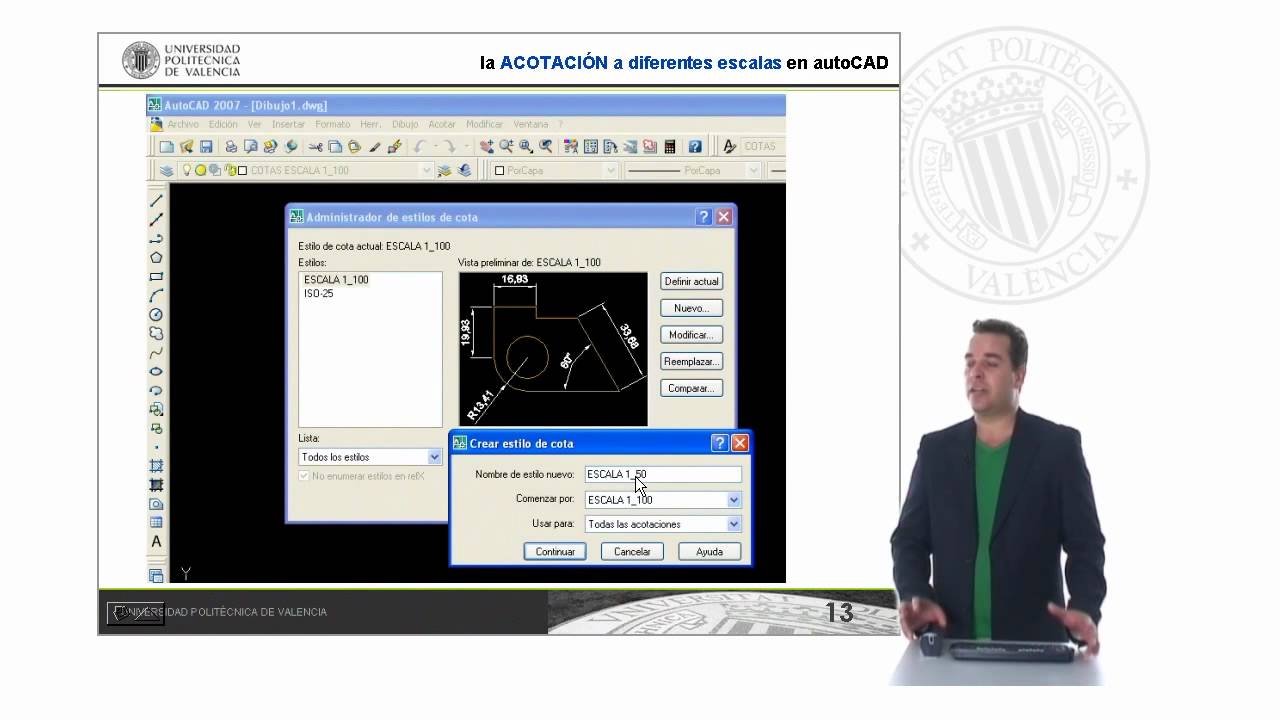The width and height of the screenshot is (1280, 720).
Task: Open the QuickCalc calculator icon
Action: (x=669, y=146)
